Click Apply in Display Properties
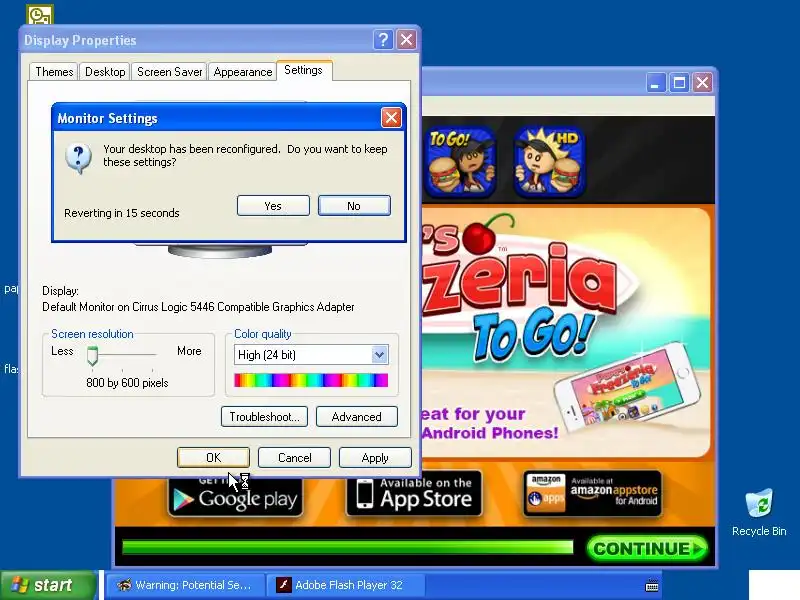This screenshot has height=600, width=800. coord(375,458)
